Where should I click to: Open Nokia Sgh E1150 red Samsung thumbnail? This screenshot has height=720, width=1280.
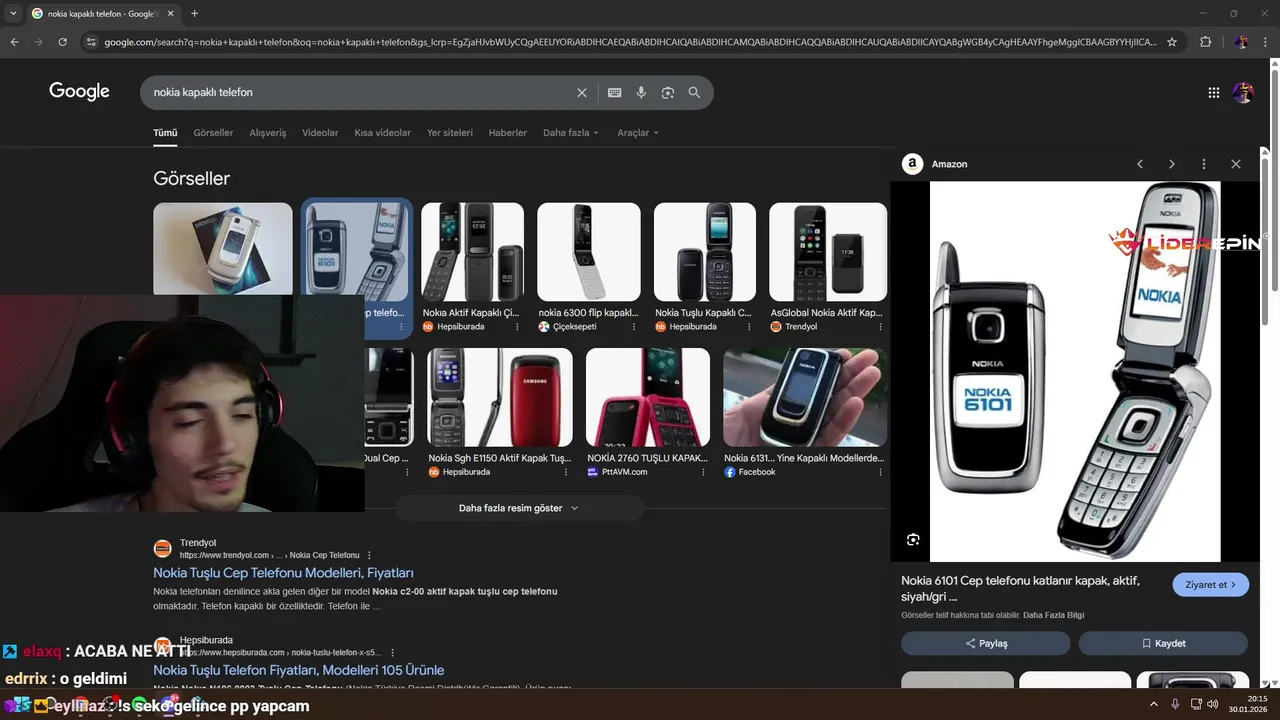[500, 397]
